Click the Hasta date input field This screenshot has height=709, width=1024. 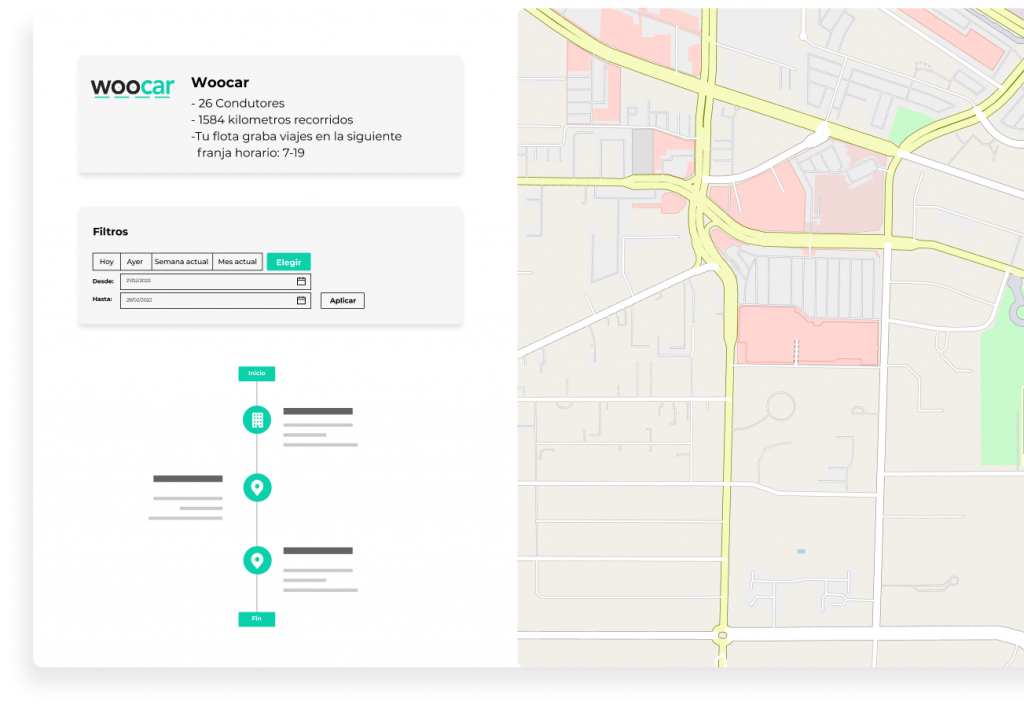tap(200, 300)
